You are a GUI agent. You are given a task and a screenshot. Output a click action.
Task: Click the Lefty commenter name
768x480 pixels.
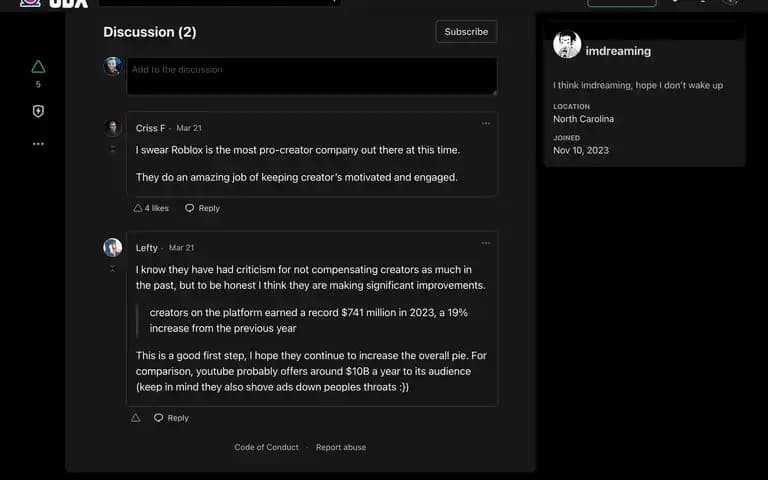pos(146,248)
